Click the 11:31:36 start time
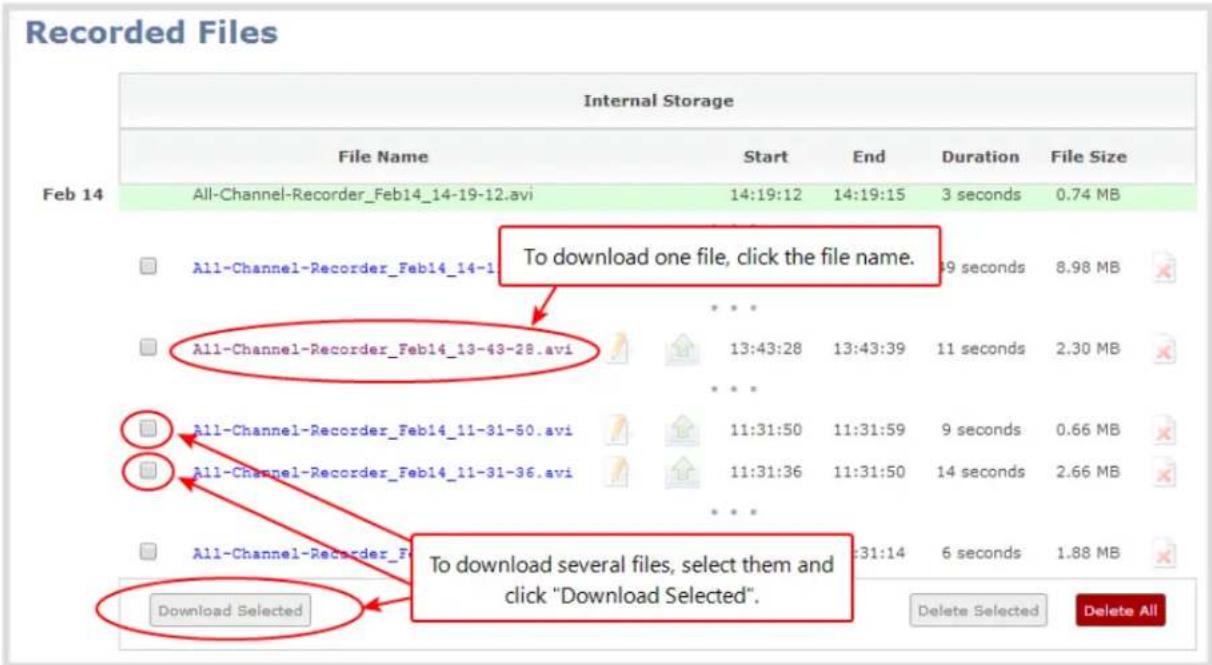Image resolution: width=1212 pixels, height=665 pixels. 766,472
